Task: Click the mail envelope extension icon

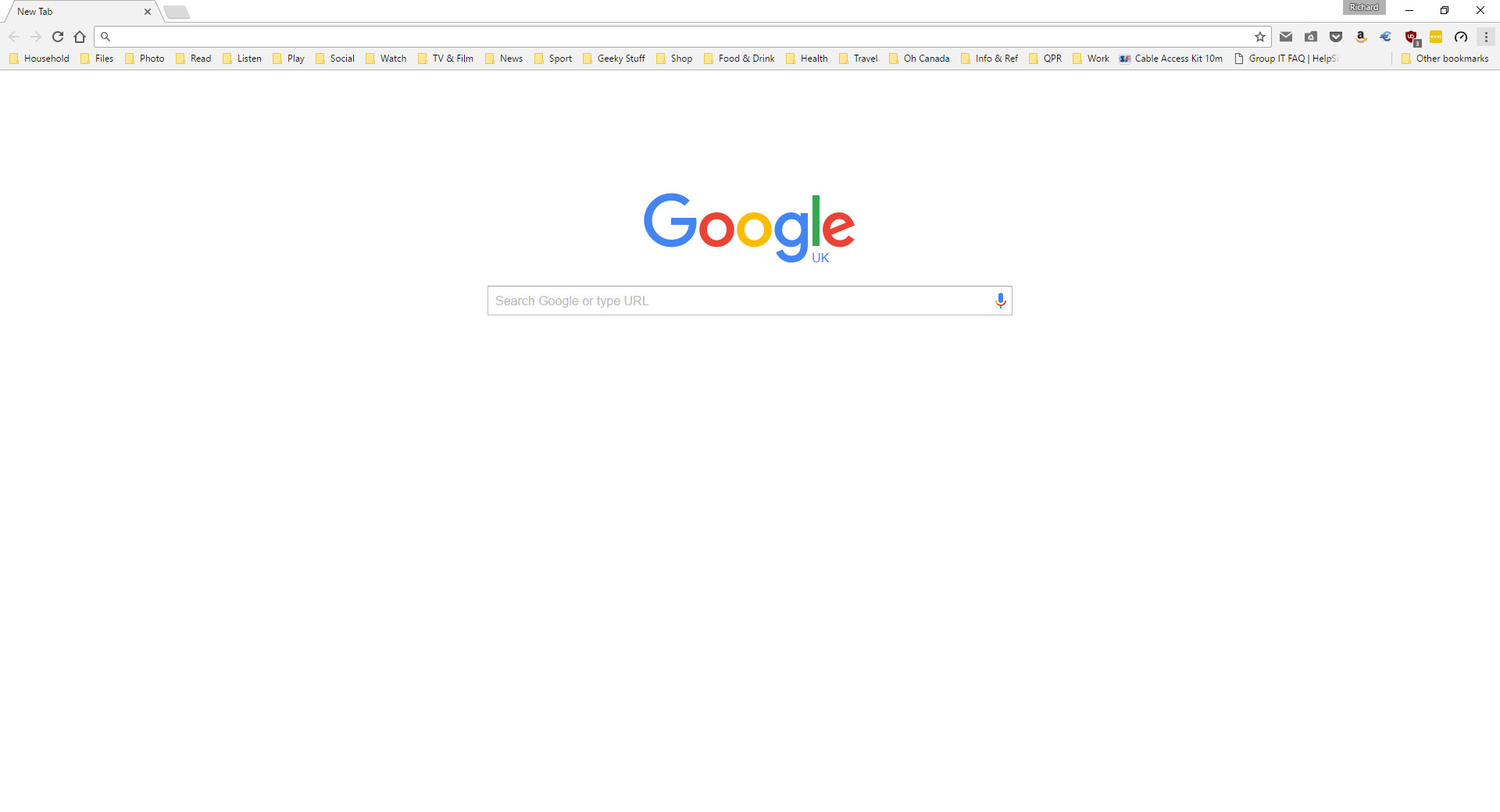Action: (x=1286, y=37)
